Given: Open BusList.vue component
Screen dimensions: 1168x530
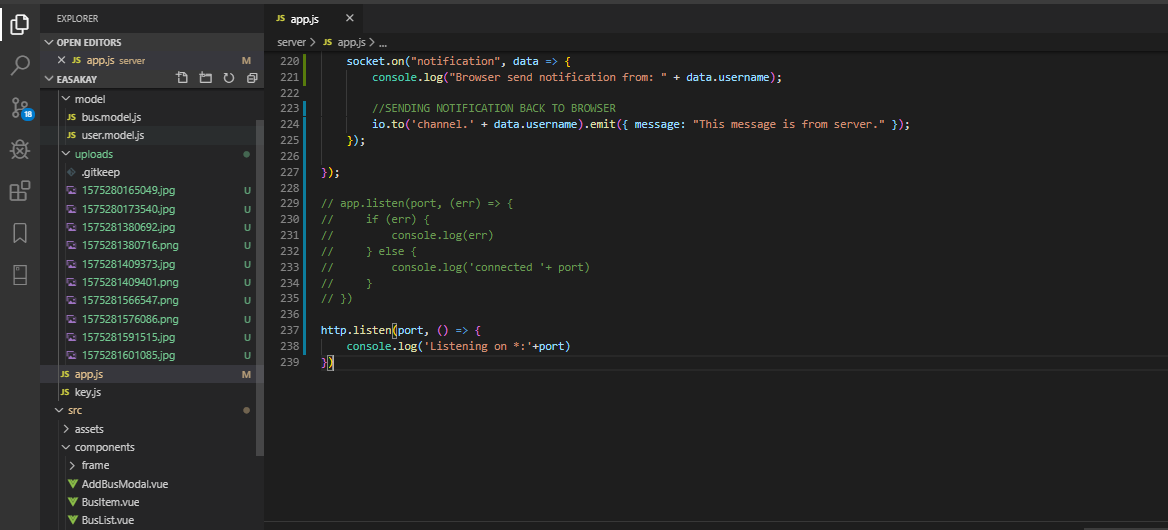Looking at the screenshot, I should point(107,520).
